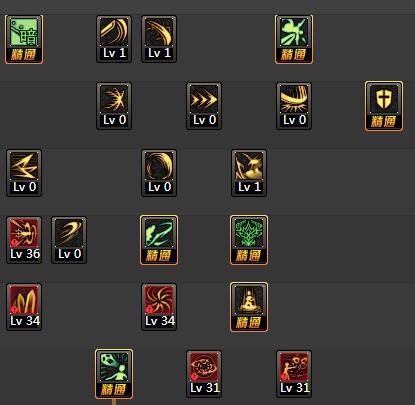Image resolution: width=415 pixels, height=405 pixels.
Task: Select the downward sweep Lv 0 skill
Action: 294,106
